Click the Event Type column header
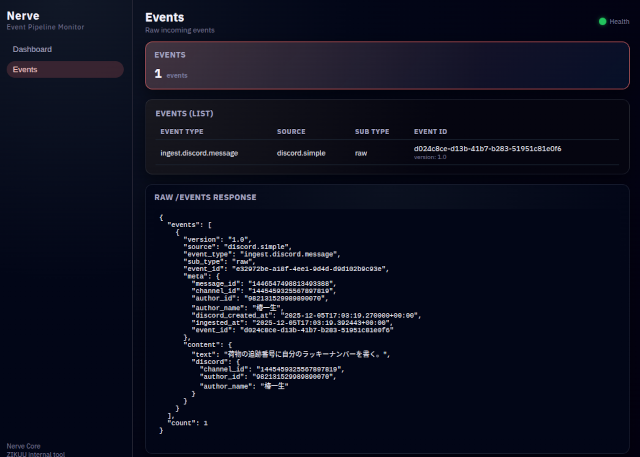 point(182,131)
